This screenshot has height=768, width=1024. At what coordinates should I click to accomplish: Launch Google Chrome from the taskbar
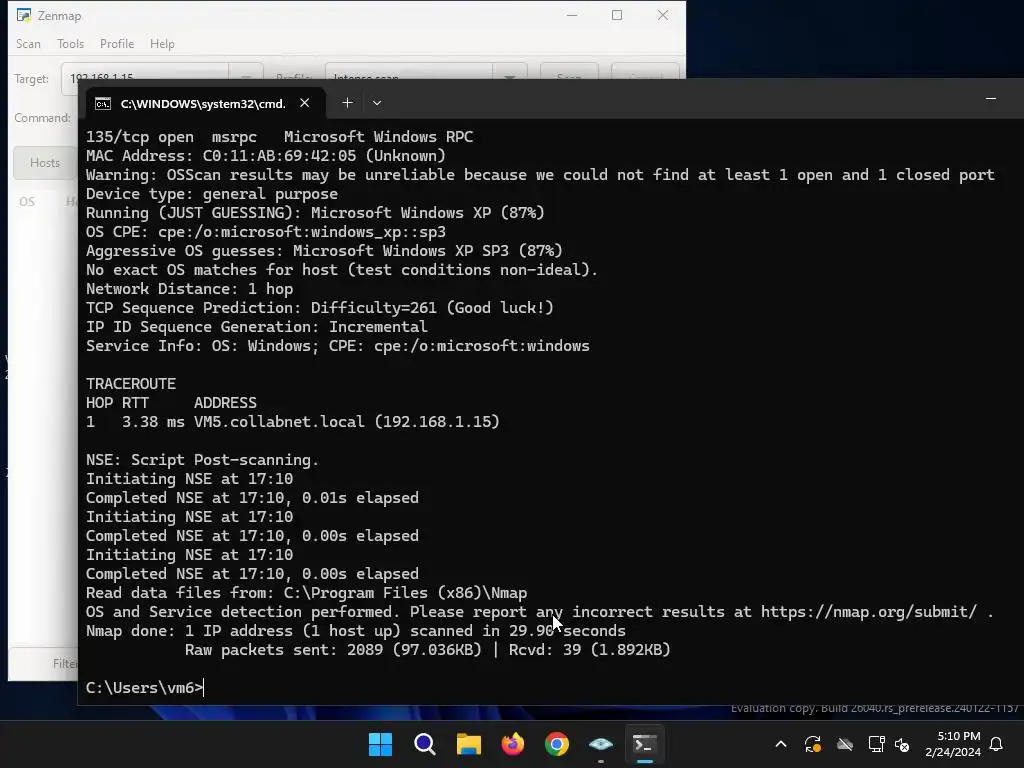coord(556,744)
